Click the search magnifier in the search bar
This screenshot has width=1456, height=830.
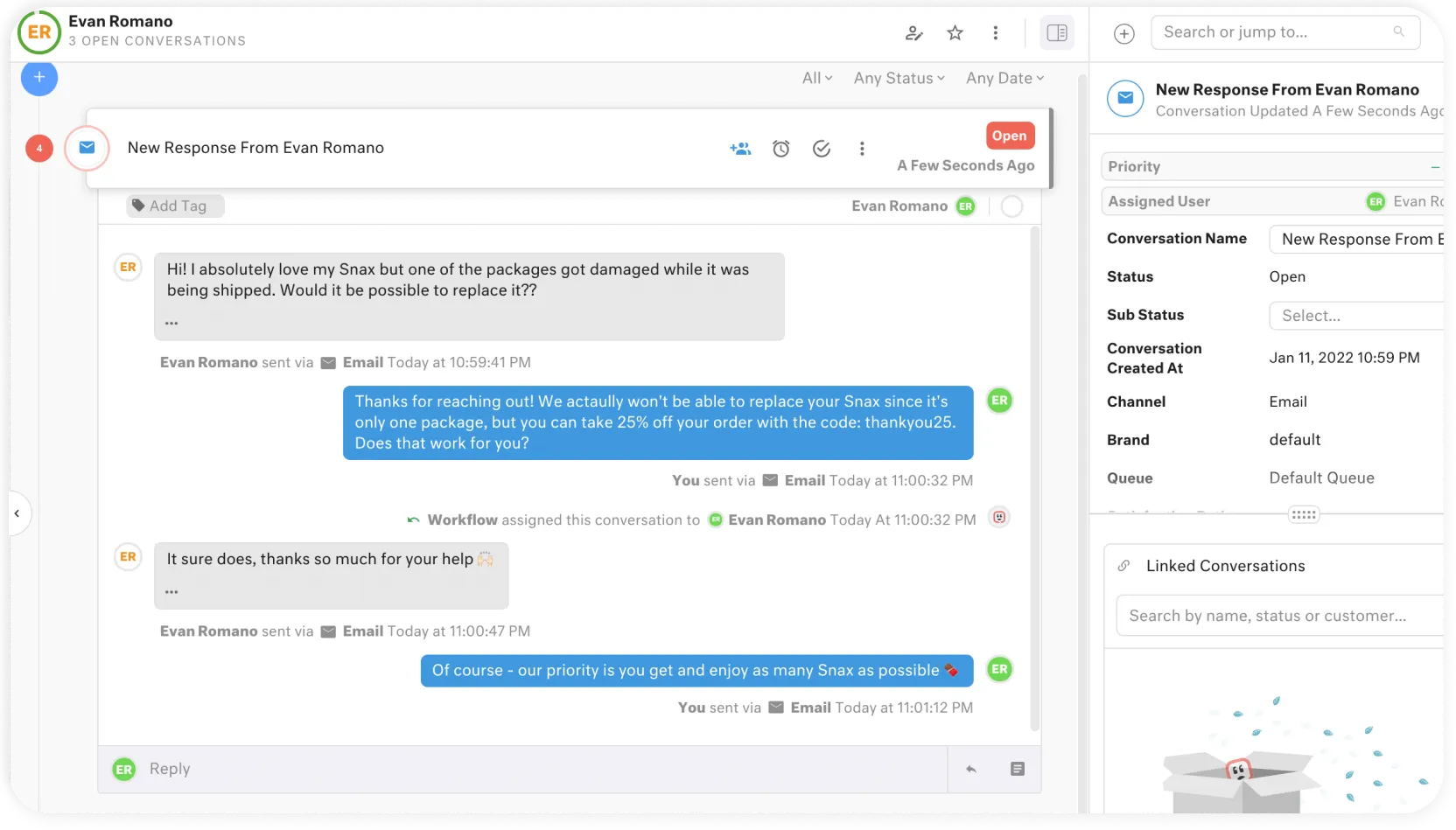pyautogui.click(x=1401, y=31)
